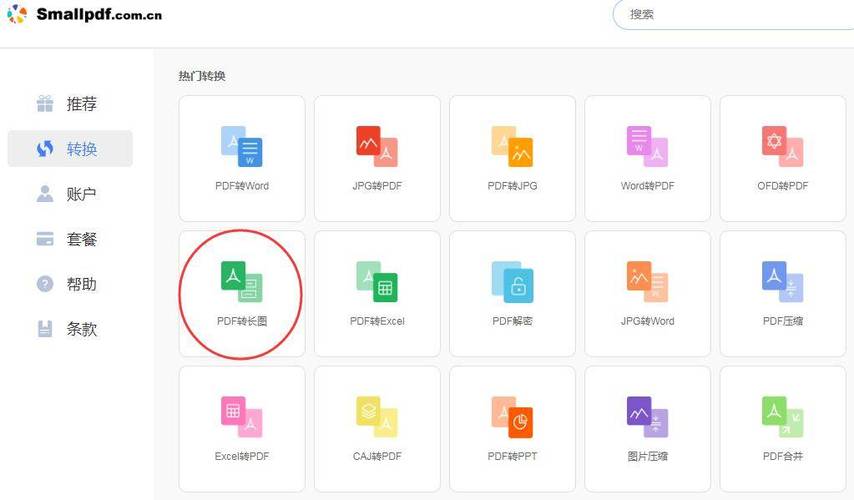Screen dimensions: 854x500
Task: Click the PDF合并 label text
Action: pos(782,456)
